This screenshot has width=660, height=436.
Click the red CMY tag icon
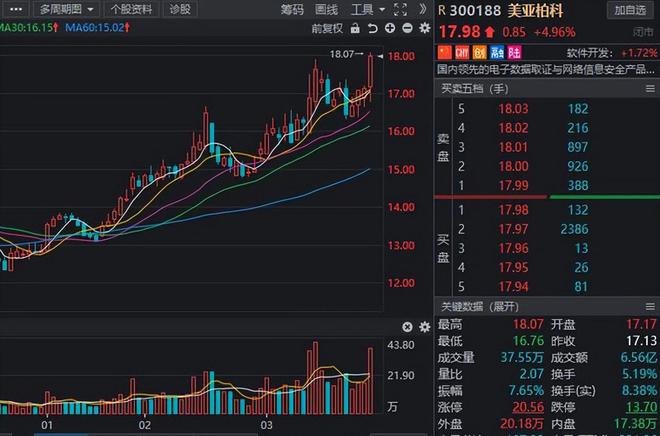(x=462, y=52)
